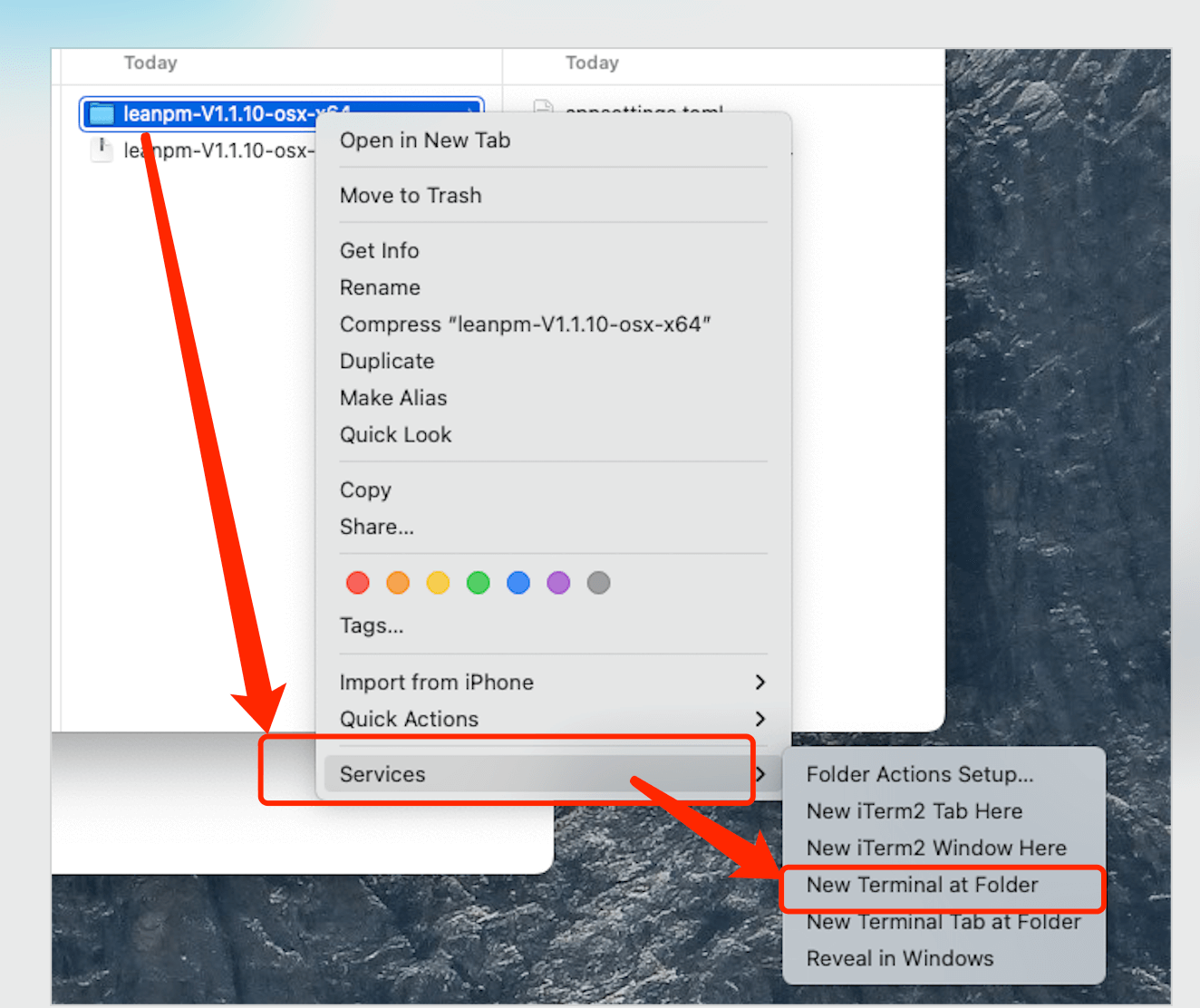Expand the Quick Actions submenu arrow
1200x1008 pixels.
760,719
